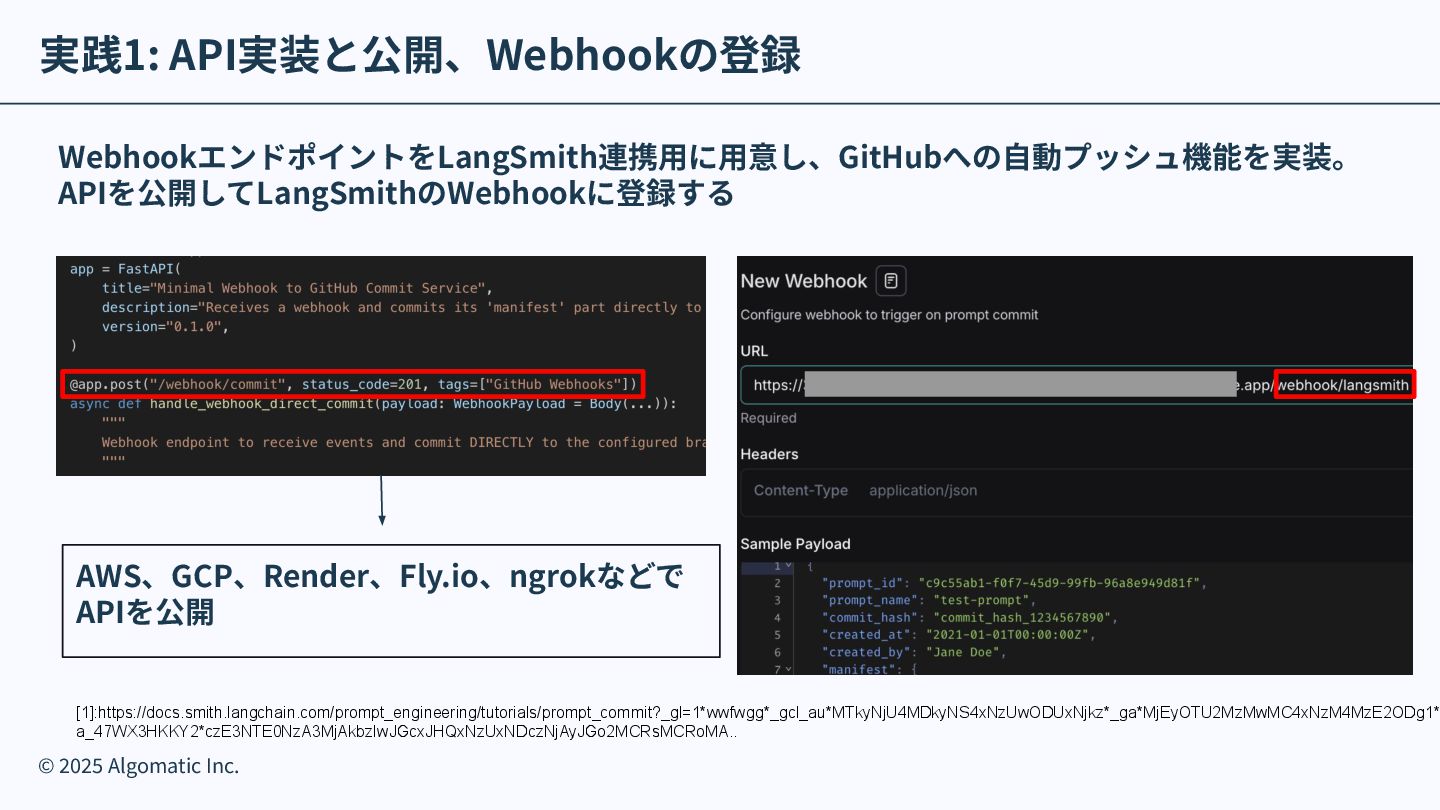Click the APIを公開してLangSmithのWebhook subtitle line
This screenshot has height=810, width=1440.
click(396, 193)
